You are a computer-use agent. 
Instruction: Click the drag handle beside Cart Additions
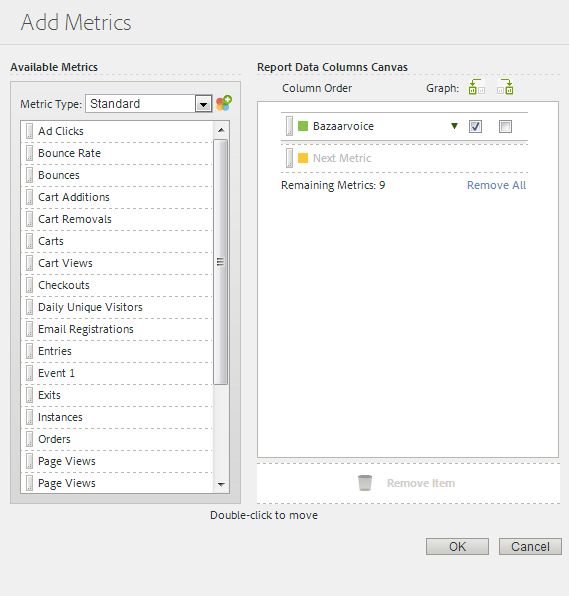coord(29,197)
